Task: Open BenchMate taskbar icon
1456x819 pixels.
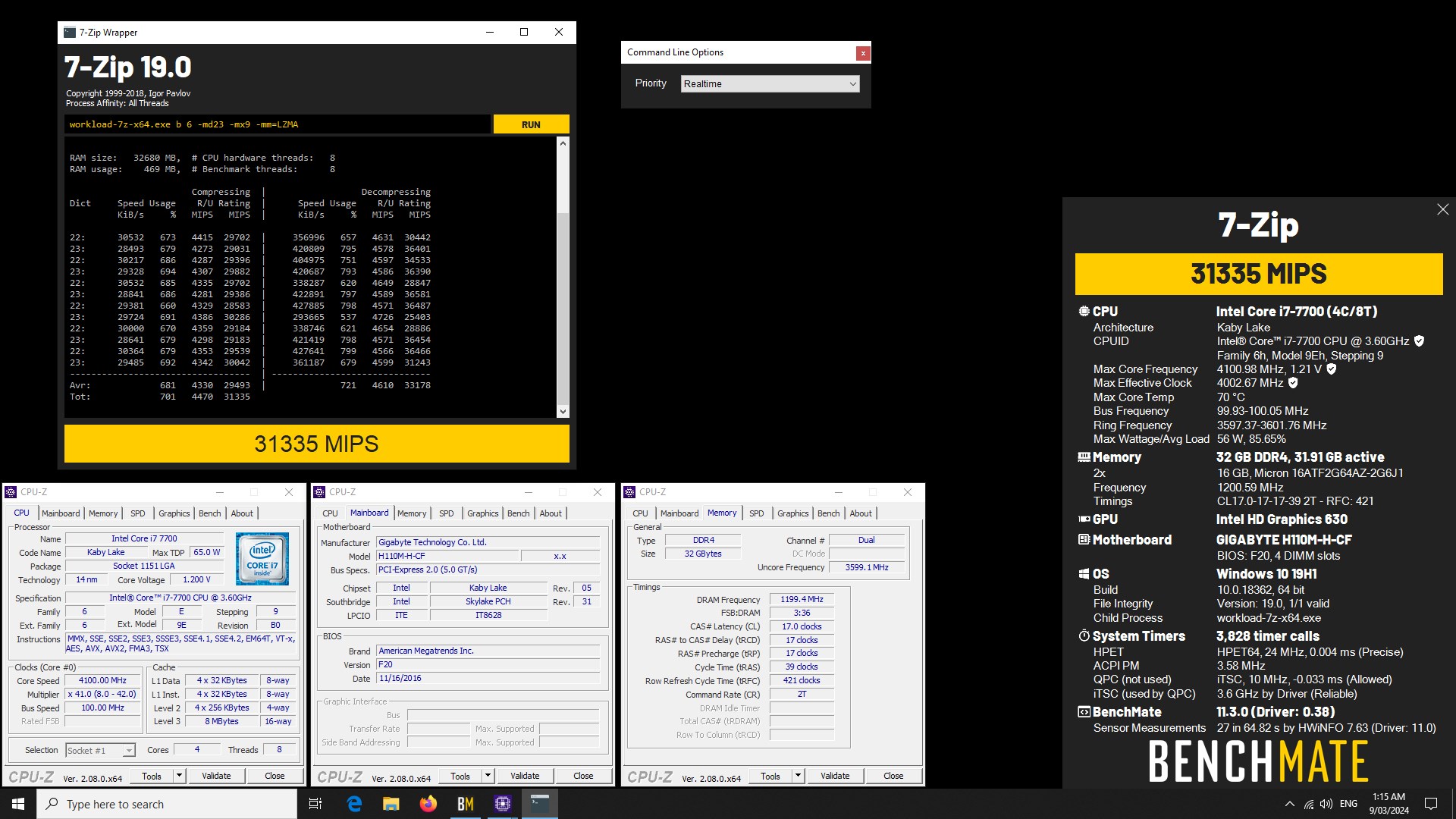Action: (x=465, y=804)
